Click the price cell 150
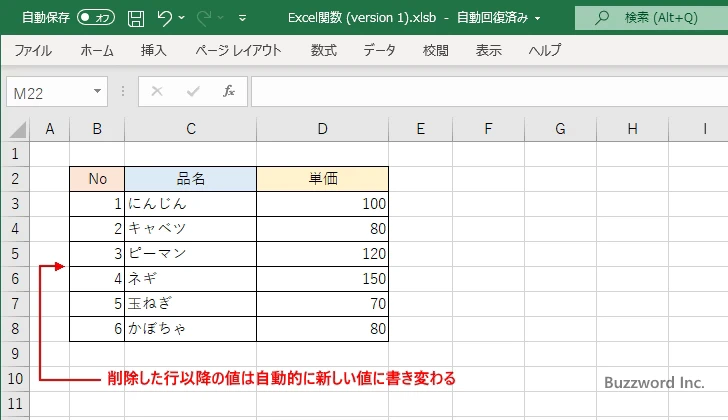The image size is (728, 420). pos(323,279)
